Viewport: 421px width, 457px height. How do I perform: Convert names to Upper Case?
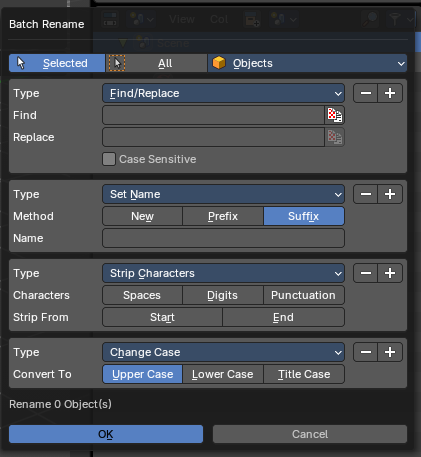click(142, 374)
